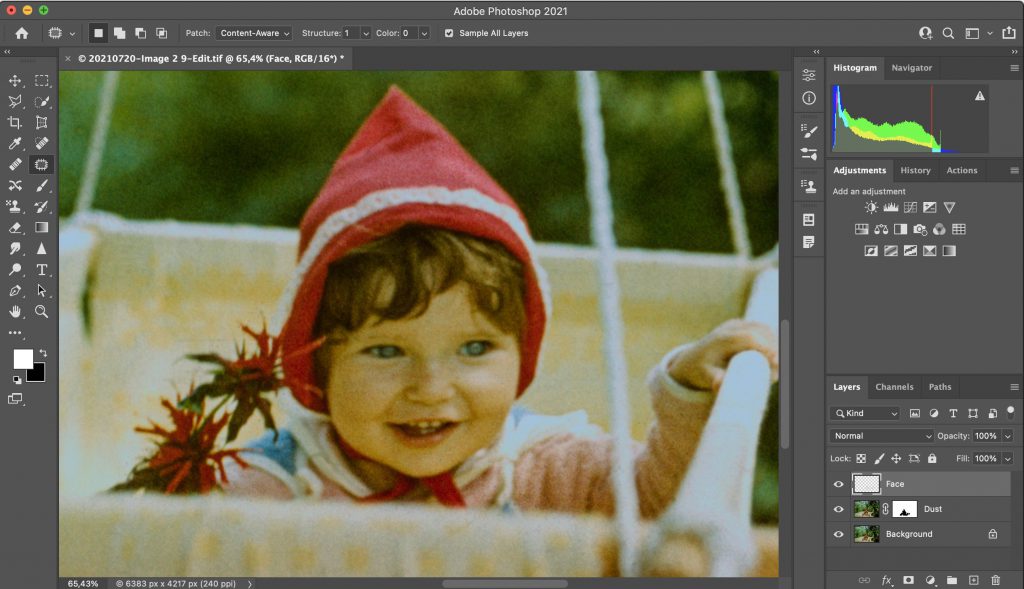Select the Gradient tool
Screen dimensions: 1024x589
[x=42, y=228]
